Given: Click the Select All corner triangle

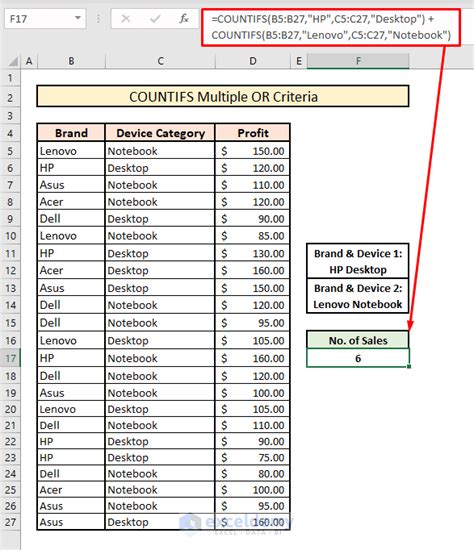Looking at the screenshot, I should click(x=13, y=61).
